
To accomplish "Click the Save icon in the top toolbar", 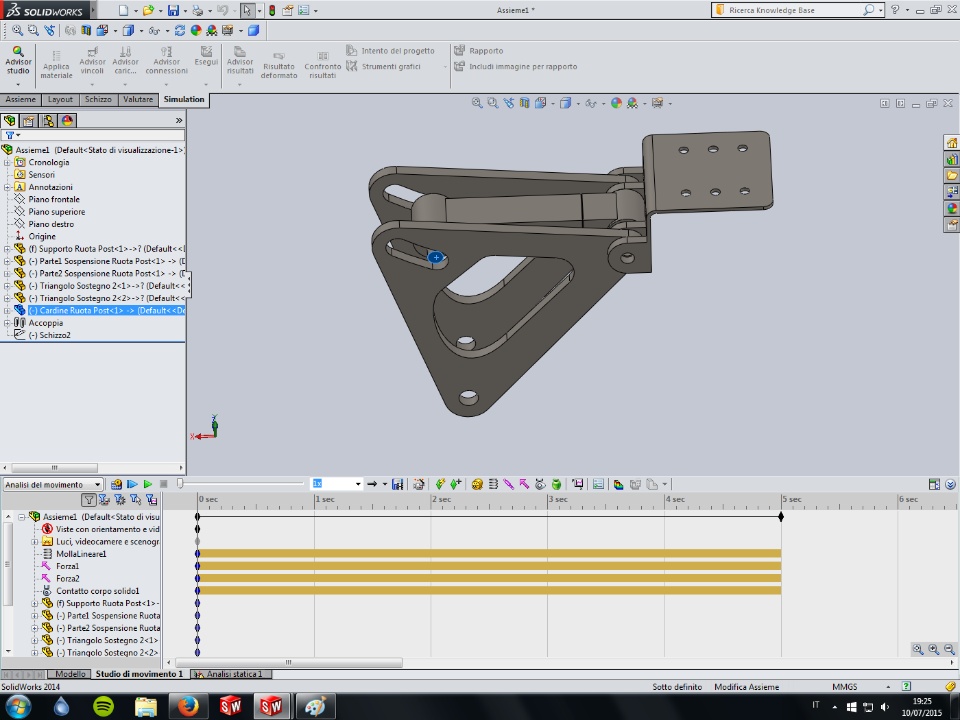I will 173,10.
